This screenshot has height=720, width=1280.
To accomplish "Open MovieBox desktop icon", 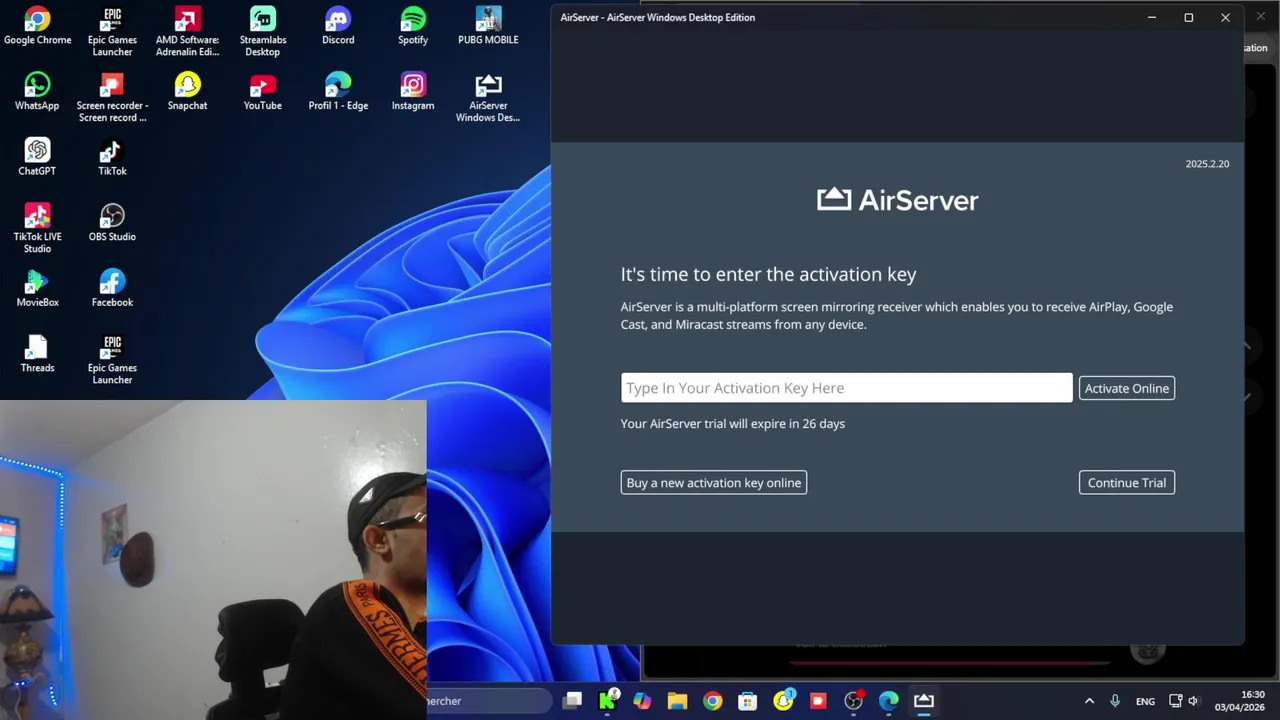I will click(37, 289).
